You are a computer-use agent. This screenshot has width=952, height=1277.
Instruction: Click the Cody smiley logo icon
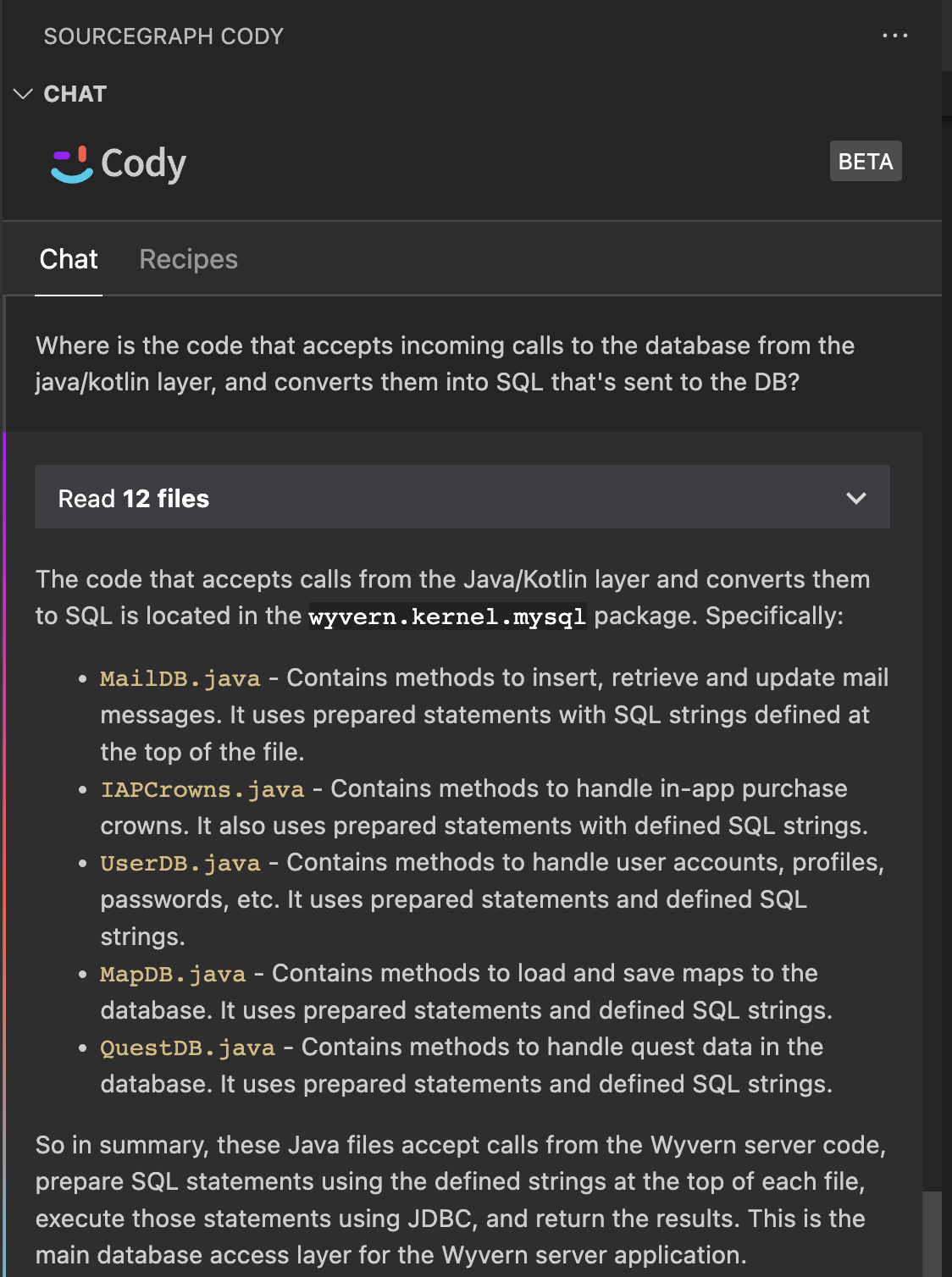click(72, 163)
